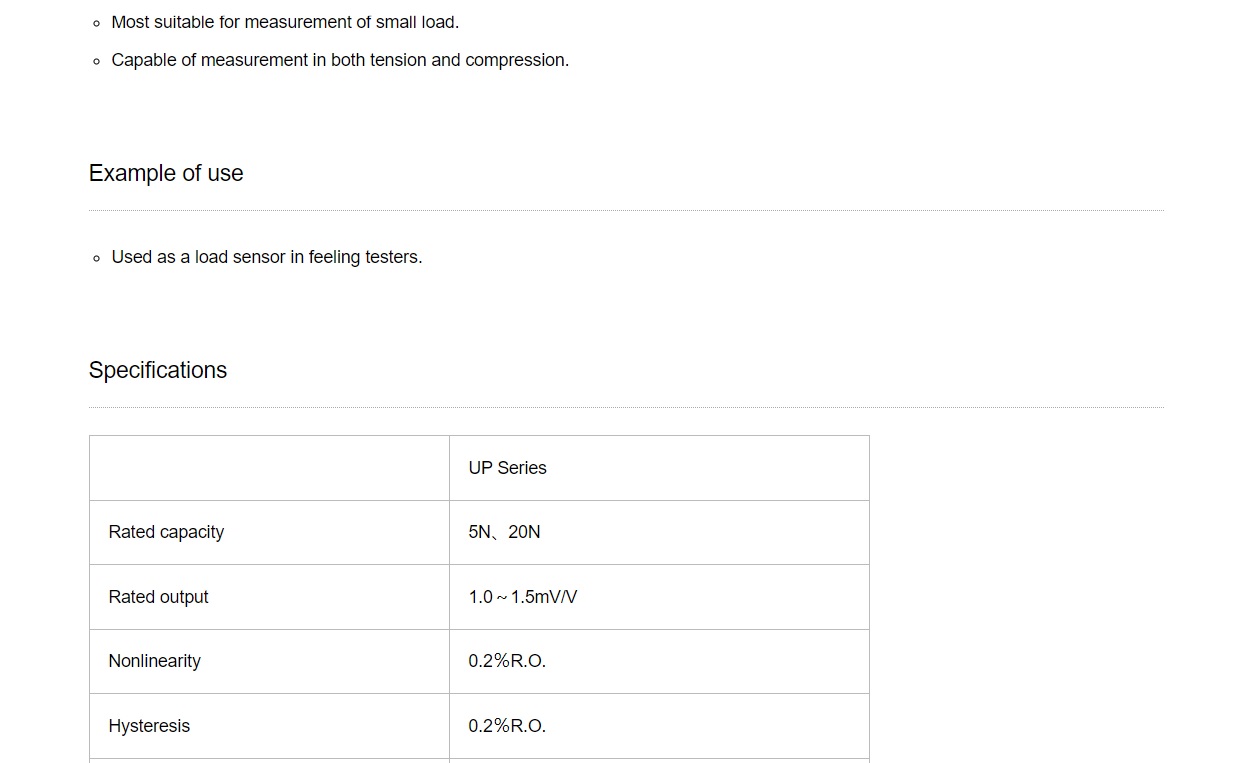1243x763 pixels.
Task: Click the empty top-left table header cell
Action: click(x=269, y=468)
